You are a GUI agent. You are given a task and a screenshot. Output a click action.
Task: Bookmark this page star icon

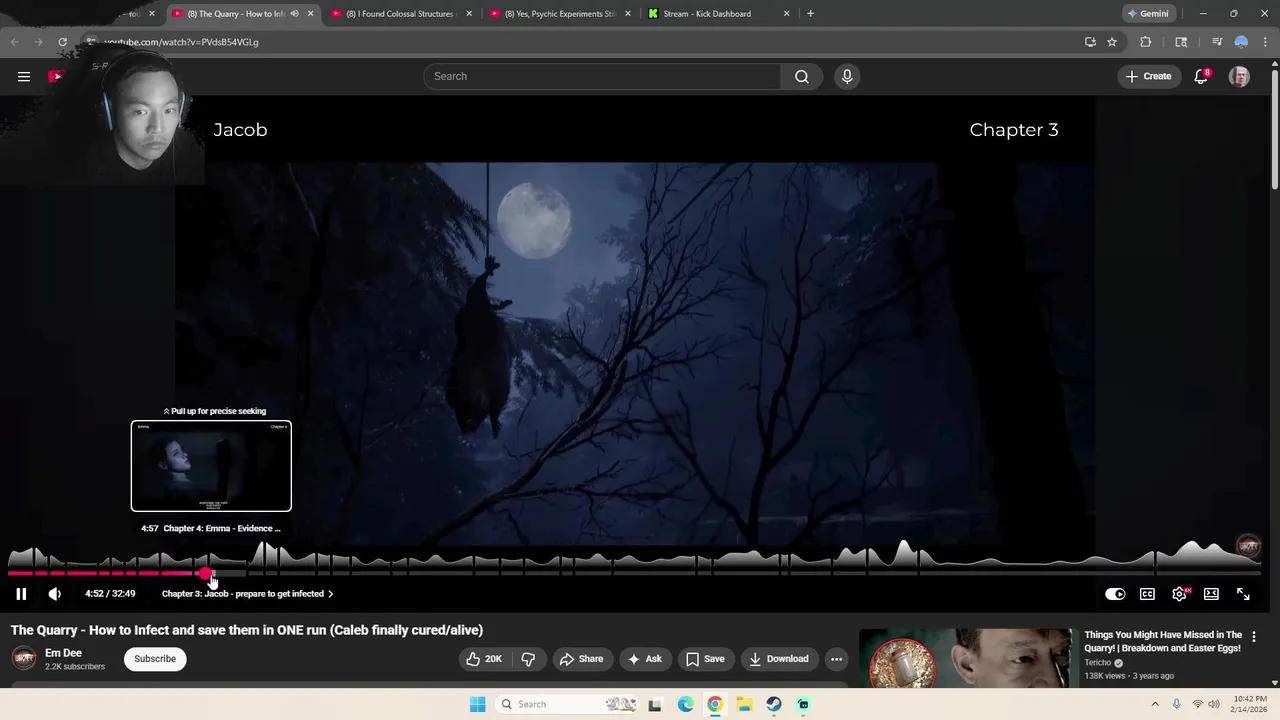pyautogui.click(x=1112, y=42)
